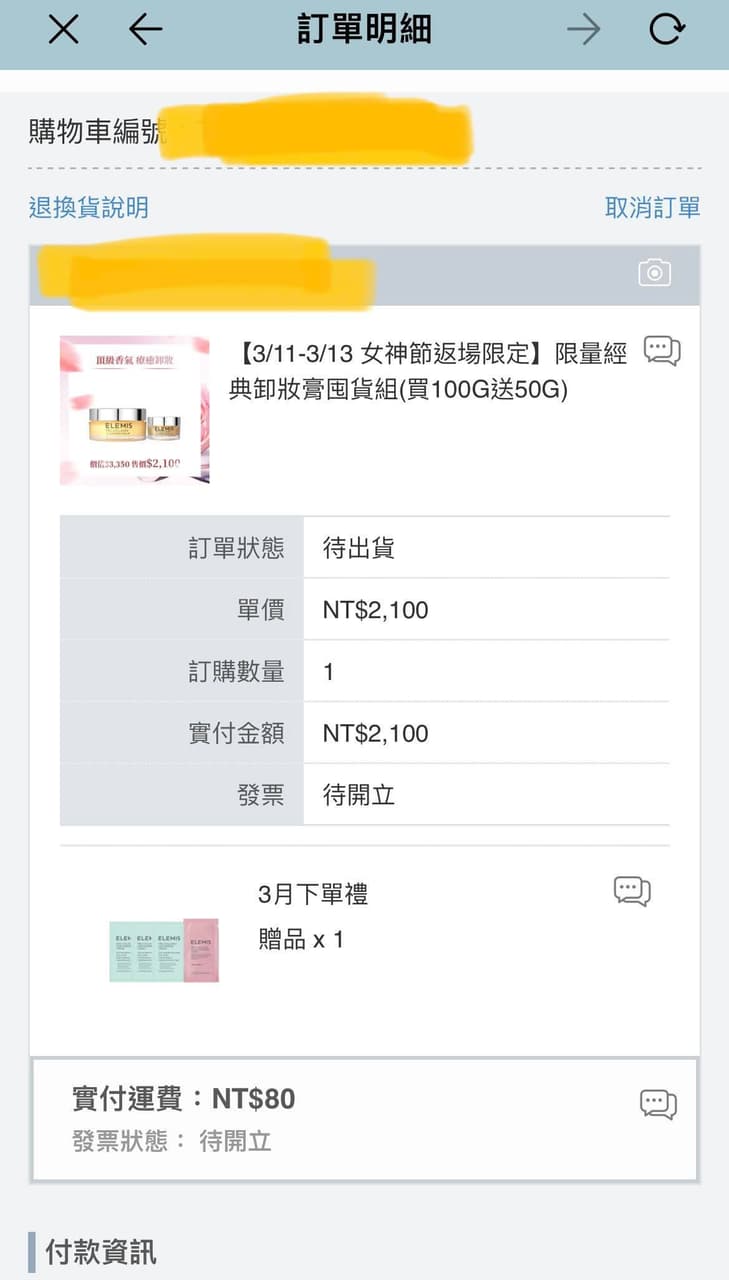The height and width of the screenshot is (1280, 729).
Task: Open chat icon beside cleansing balm product
Action: coord(661,350)
